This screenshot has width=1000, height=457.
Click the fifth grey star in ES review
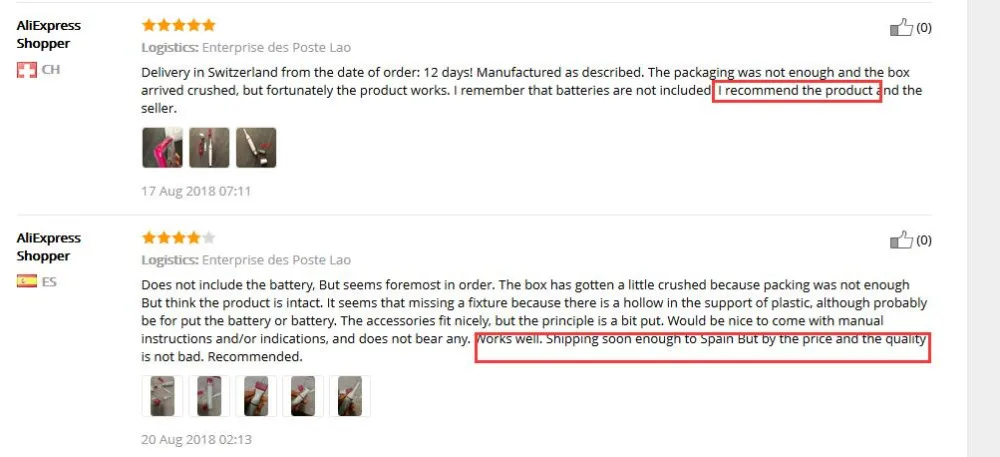209,238
